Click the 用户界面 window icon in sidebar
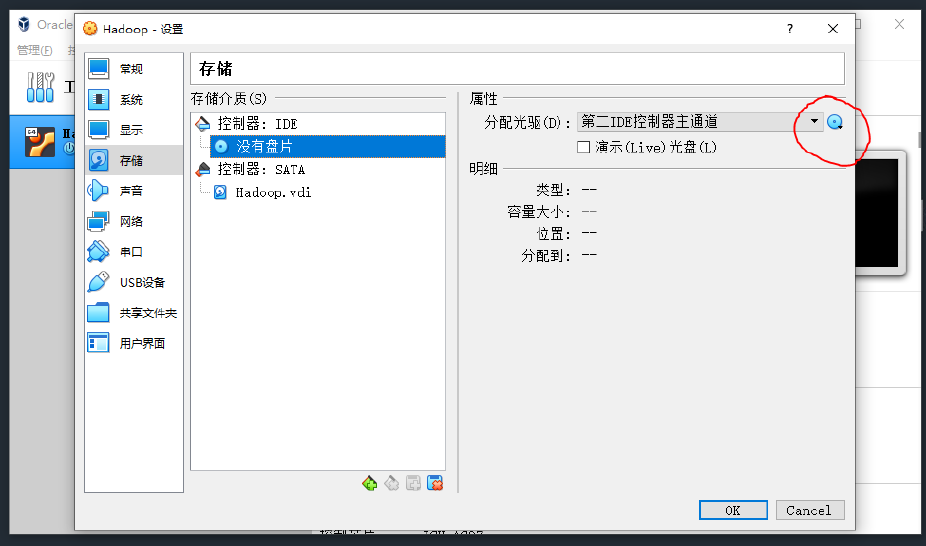This screenshot has width=926, height=546. (98, 343)
